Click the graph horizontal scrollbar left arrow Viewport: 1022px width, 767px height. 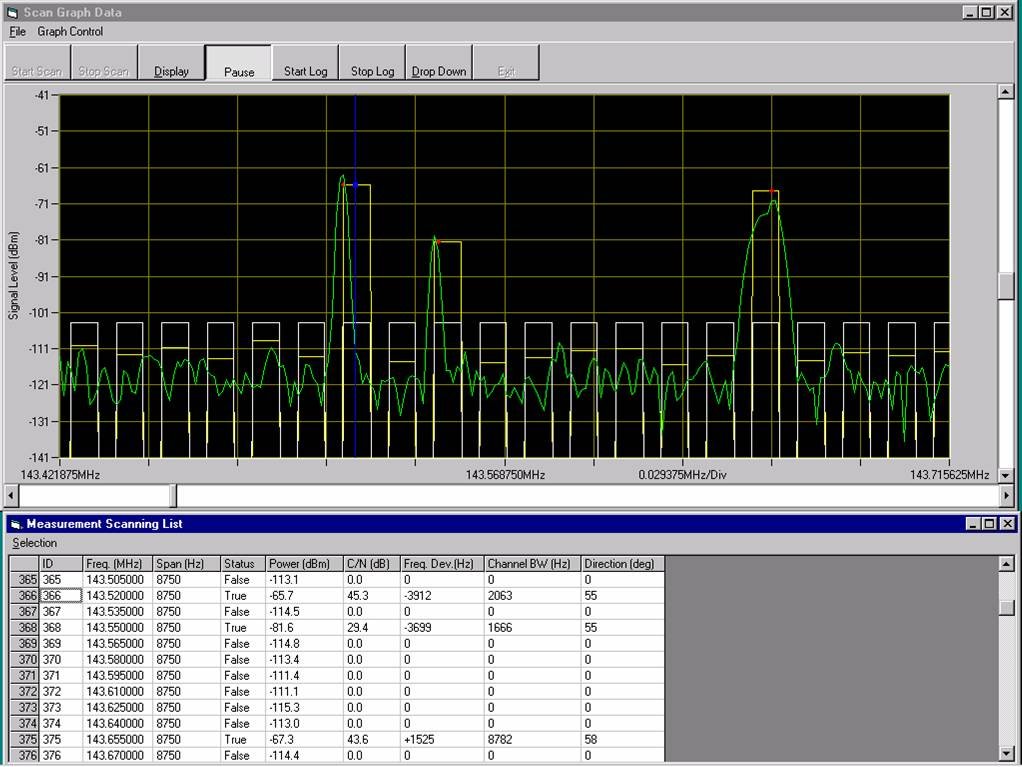[11, 495]
